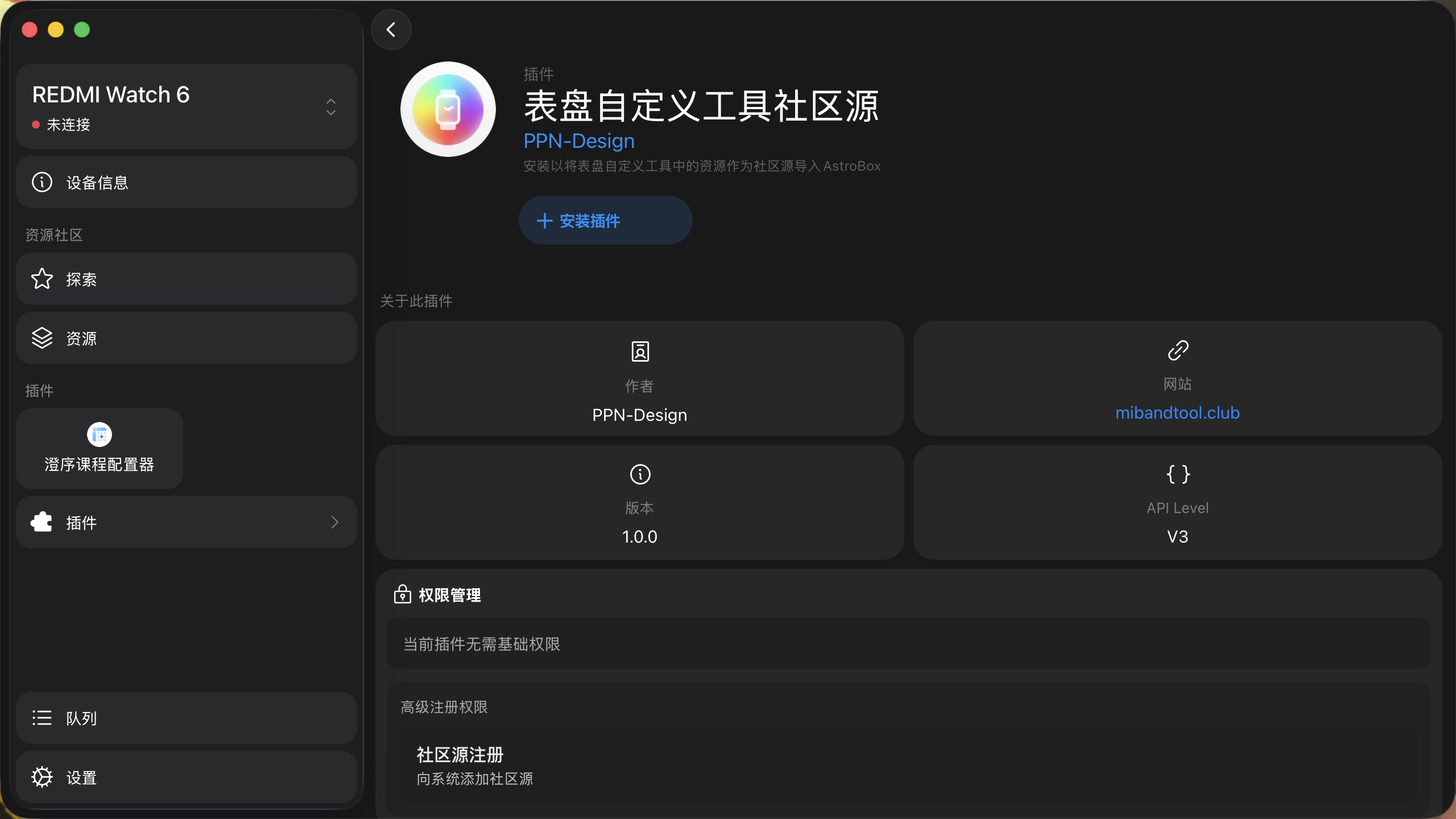Click the lock icon beside 权限管理
The image size is (1456, 819).
coord(402,594)
